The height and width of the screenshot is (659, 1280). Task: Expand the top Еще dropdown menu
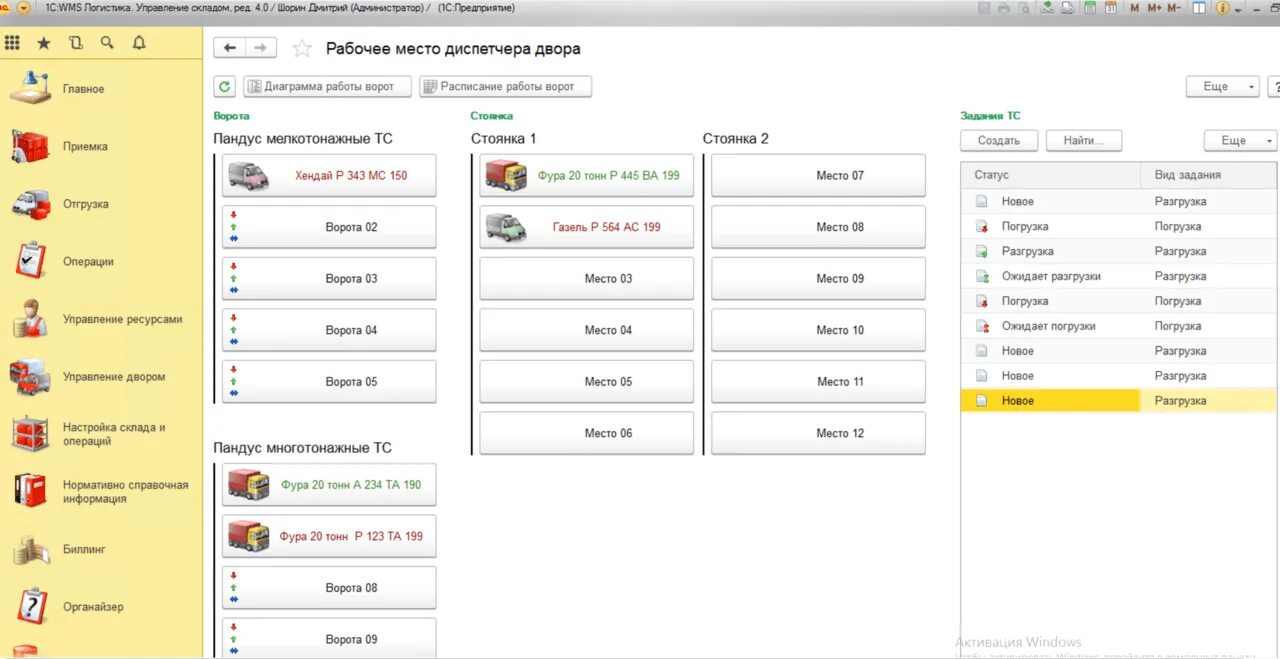[x=1222, y=87]
